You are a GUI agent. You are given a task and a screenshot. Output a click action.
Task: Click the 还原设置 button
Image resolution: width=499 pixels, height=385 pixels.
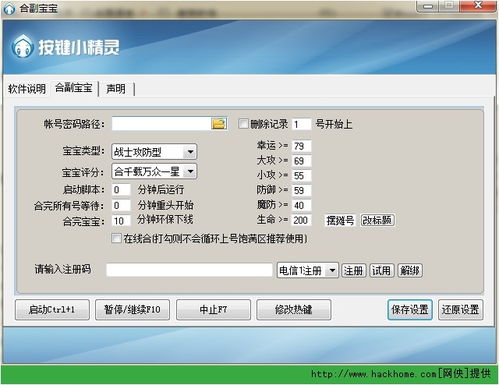(x=460, y=310)
